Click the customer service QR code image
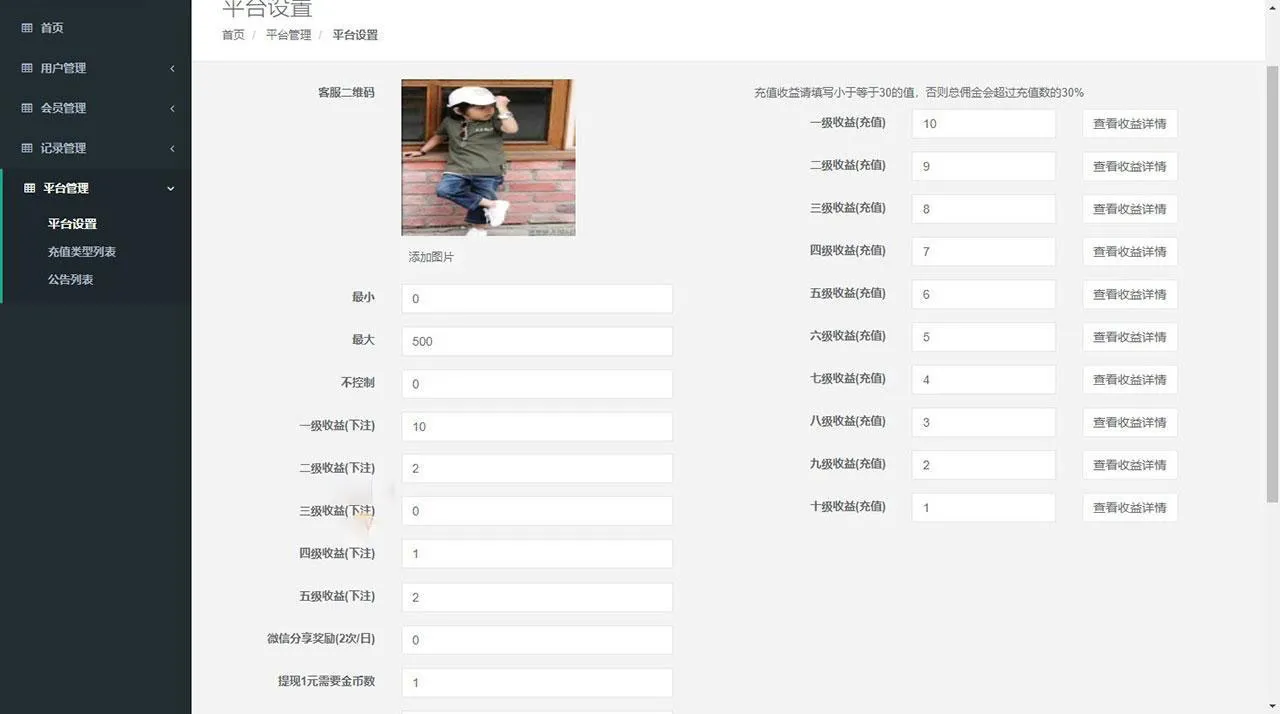This screenshot has height=714, width=1280. pos(488,157)
